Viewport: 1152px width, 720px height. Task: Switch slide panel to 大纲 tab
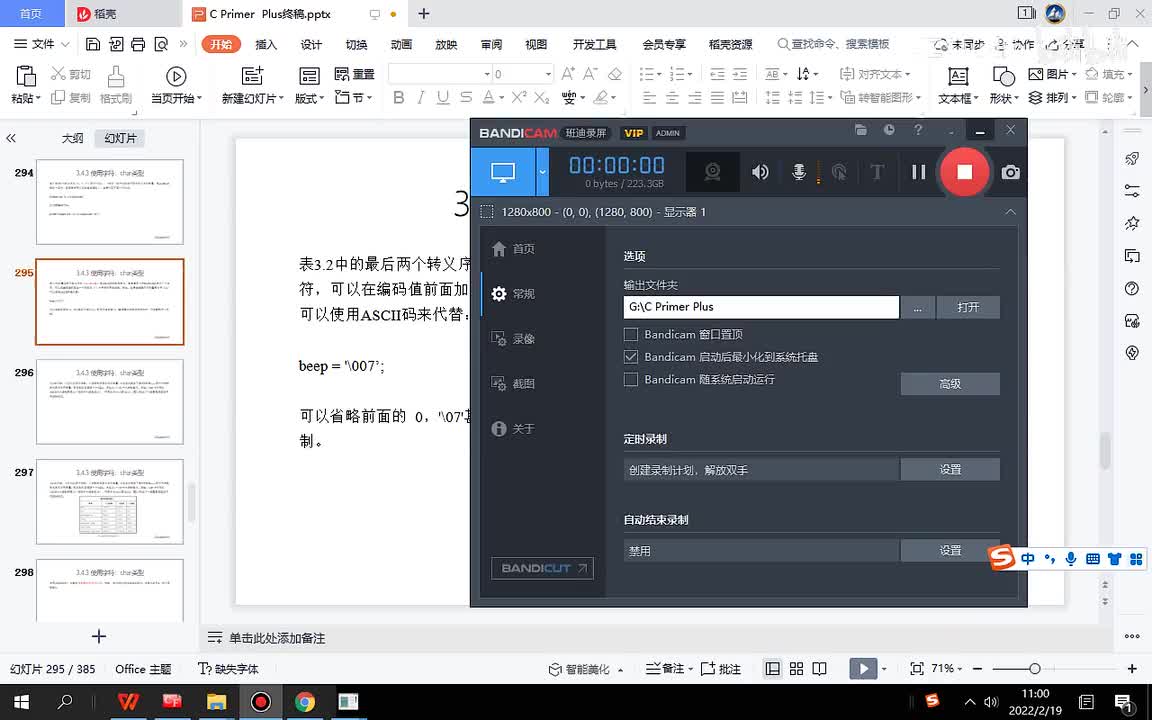(x=72, y=138)
